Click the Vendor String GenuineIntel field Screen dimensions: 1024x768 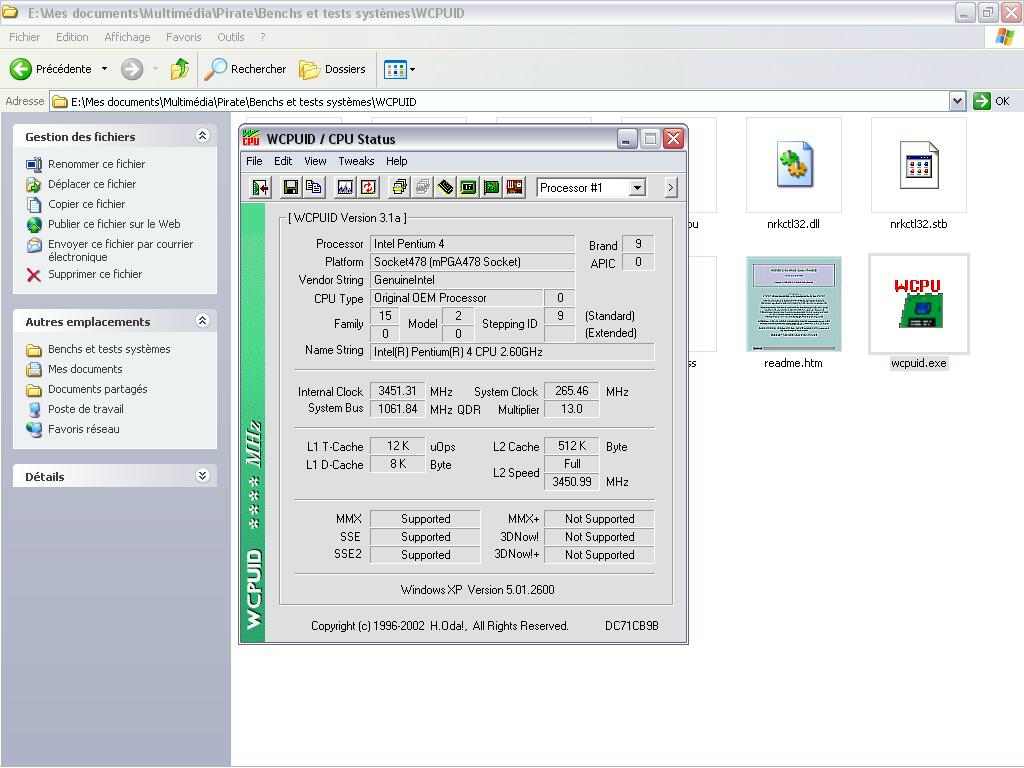[472, 280]
